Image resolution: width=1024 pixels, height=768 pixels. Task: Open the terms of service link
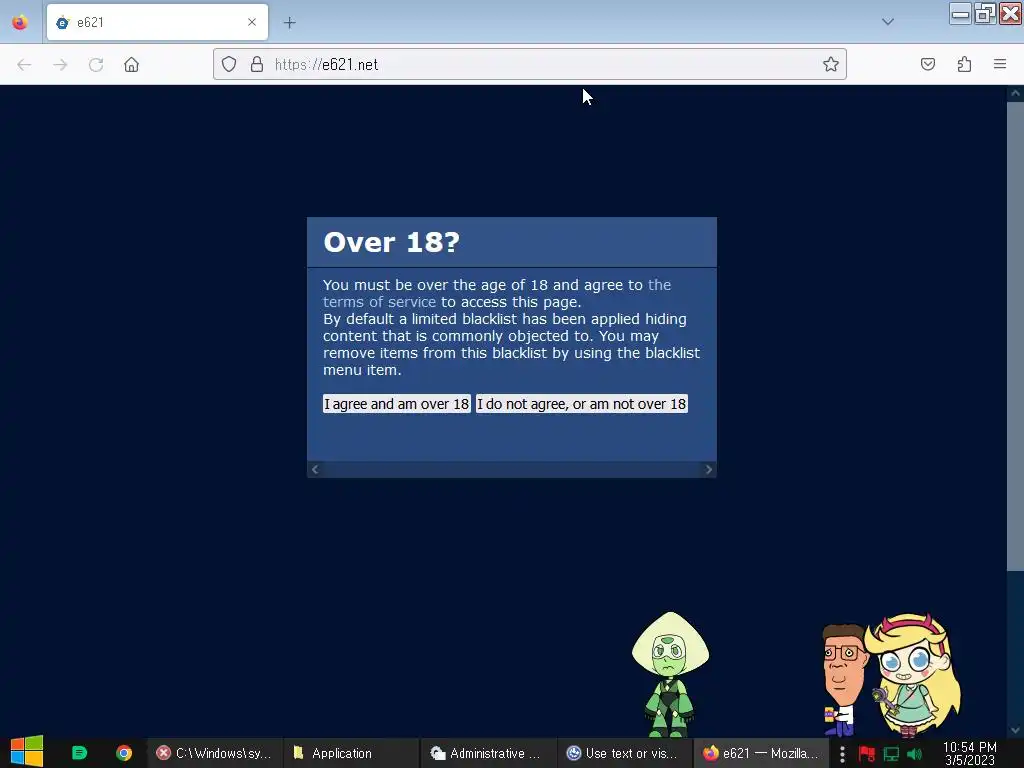[x=379, y=302]
